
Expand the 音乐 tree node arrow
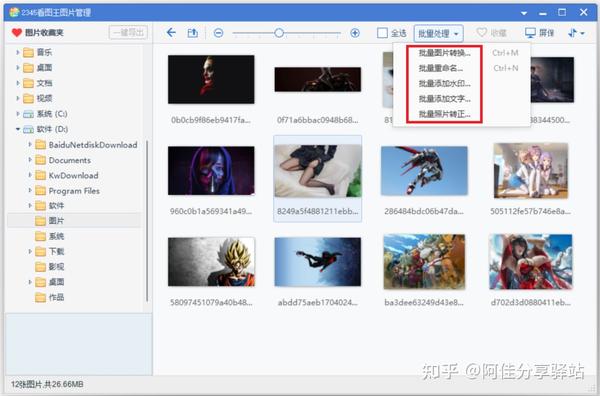click(18, 52)
